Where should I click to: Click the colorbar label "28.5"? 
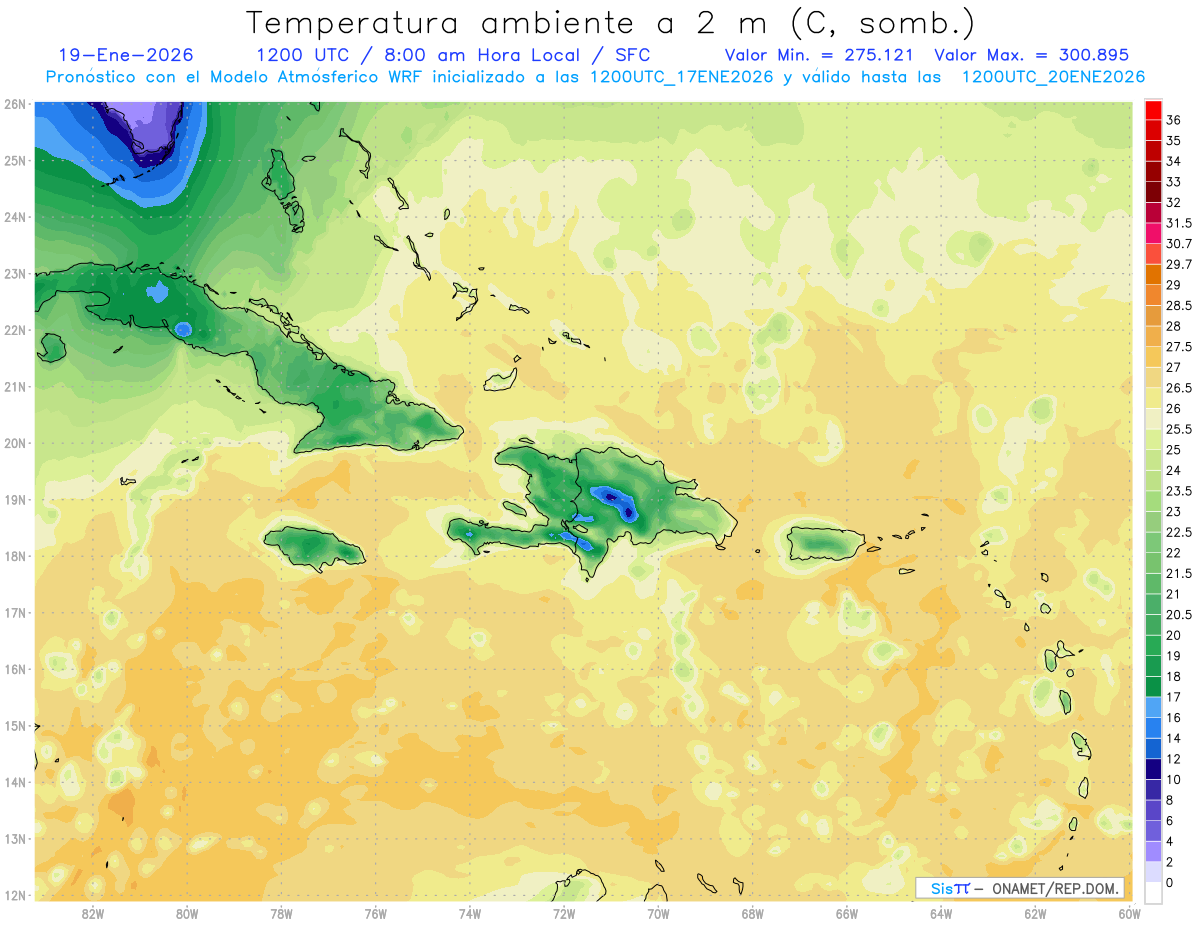click(x=1178, y=305)
